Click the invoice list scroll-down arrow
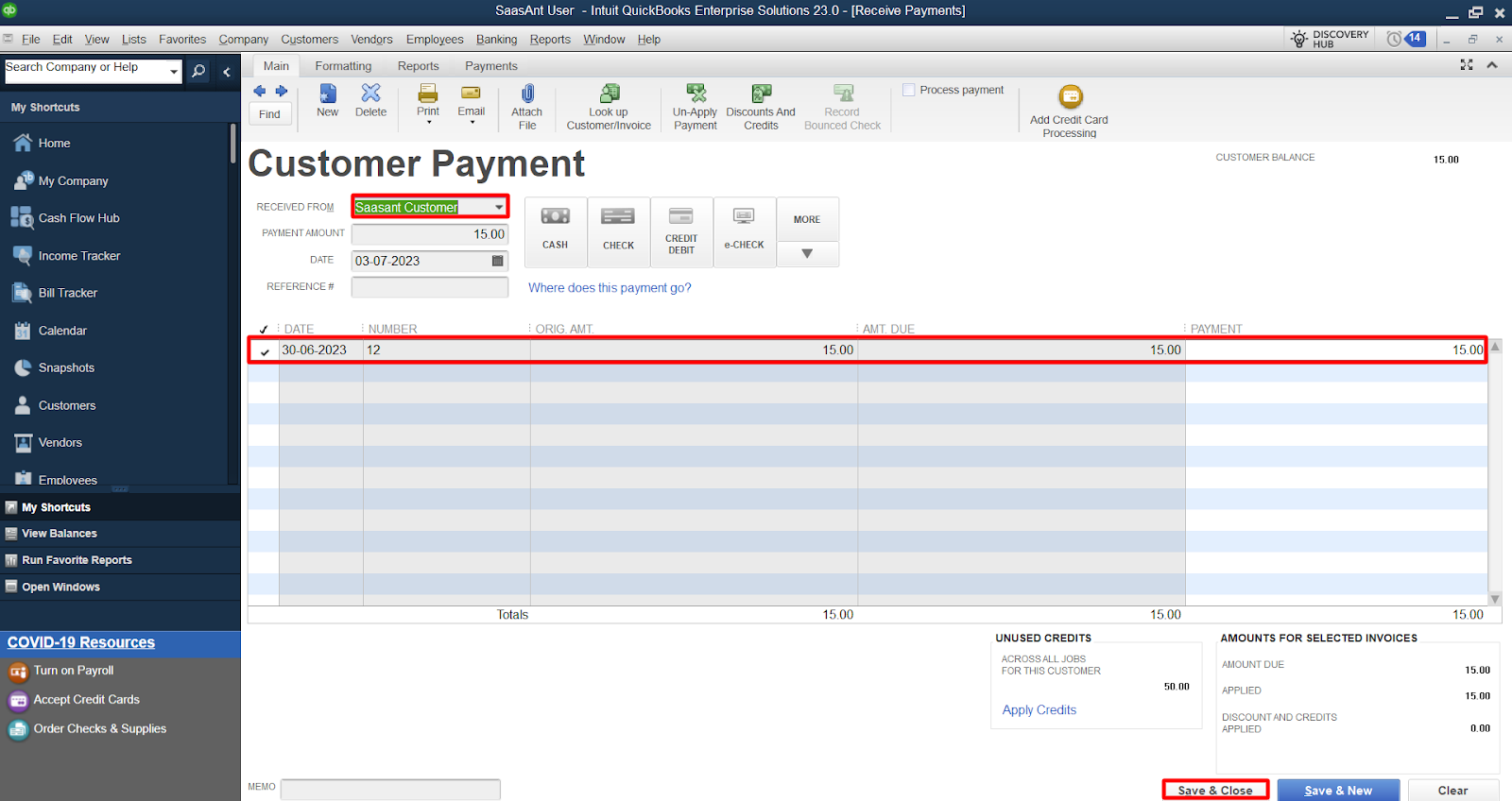Image resolution: width=1512 pixels, height=801 pixels. point(1495,599)
